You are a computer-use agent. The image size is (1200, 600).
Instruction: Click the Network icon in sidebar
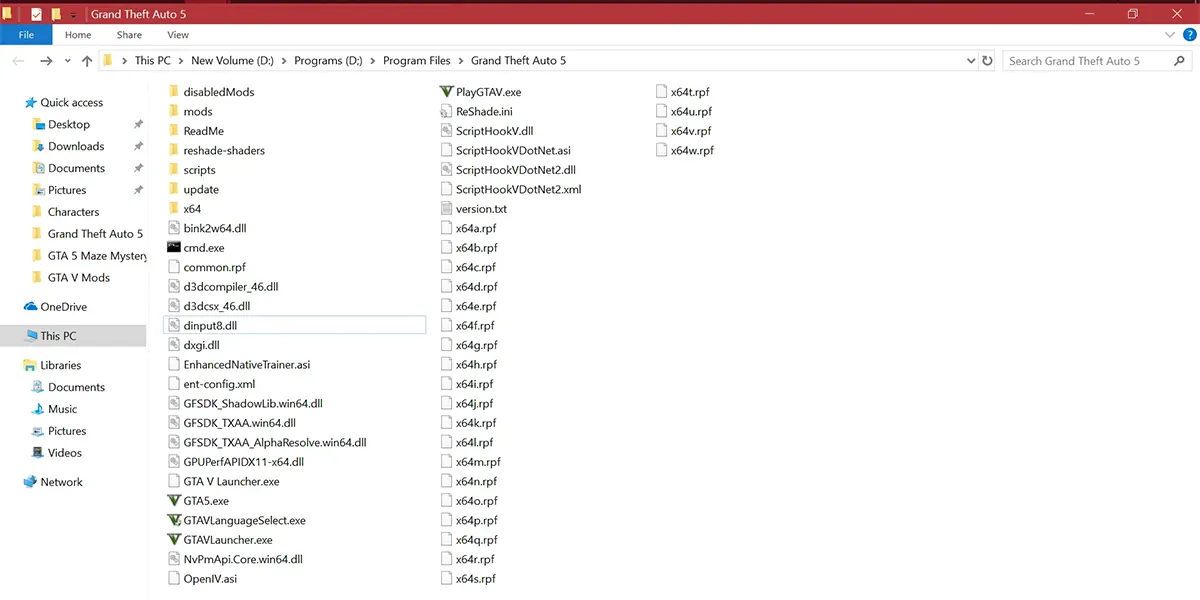[x=31, y=482]
